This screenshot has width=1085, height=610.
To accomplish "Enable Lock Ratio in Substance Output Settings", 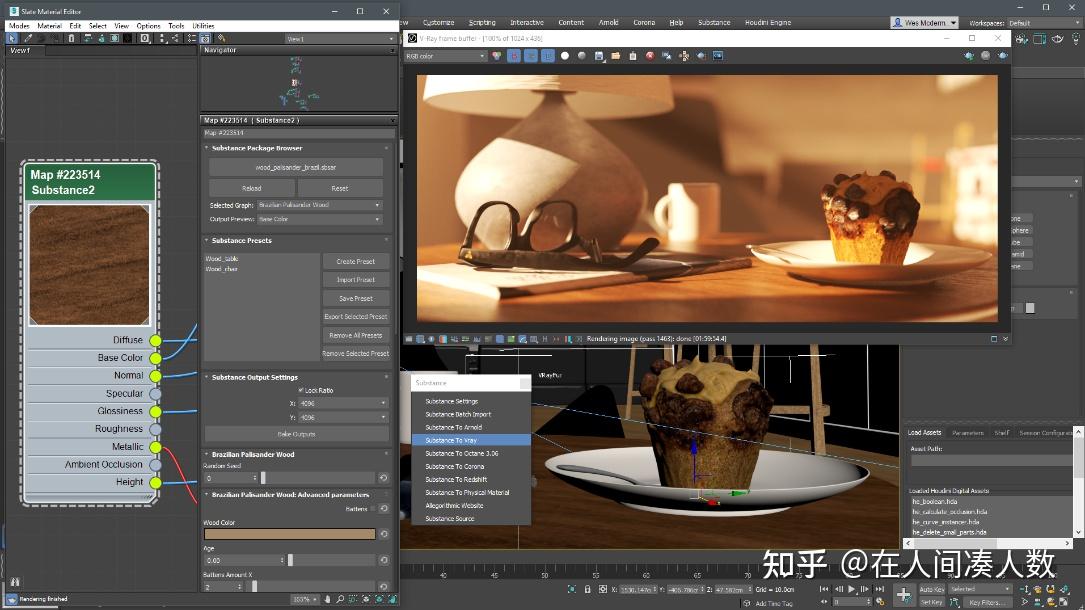I will pyautogui.click(x=300, y=390).
